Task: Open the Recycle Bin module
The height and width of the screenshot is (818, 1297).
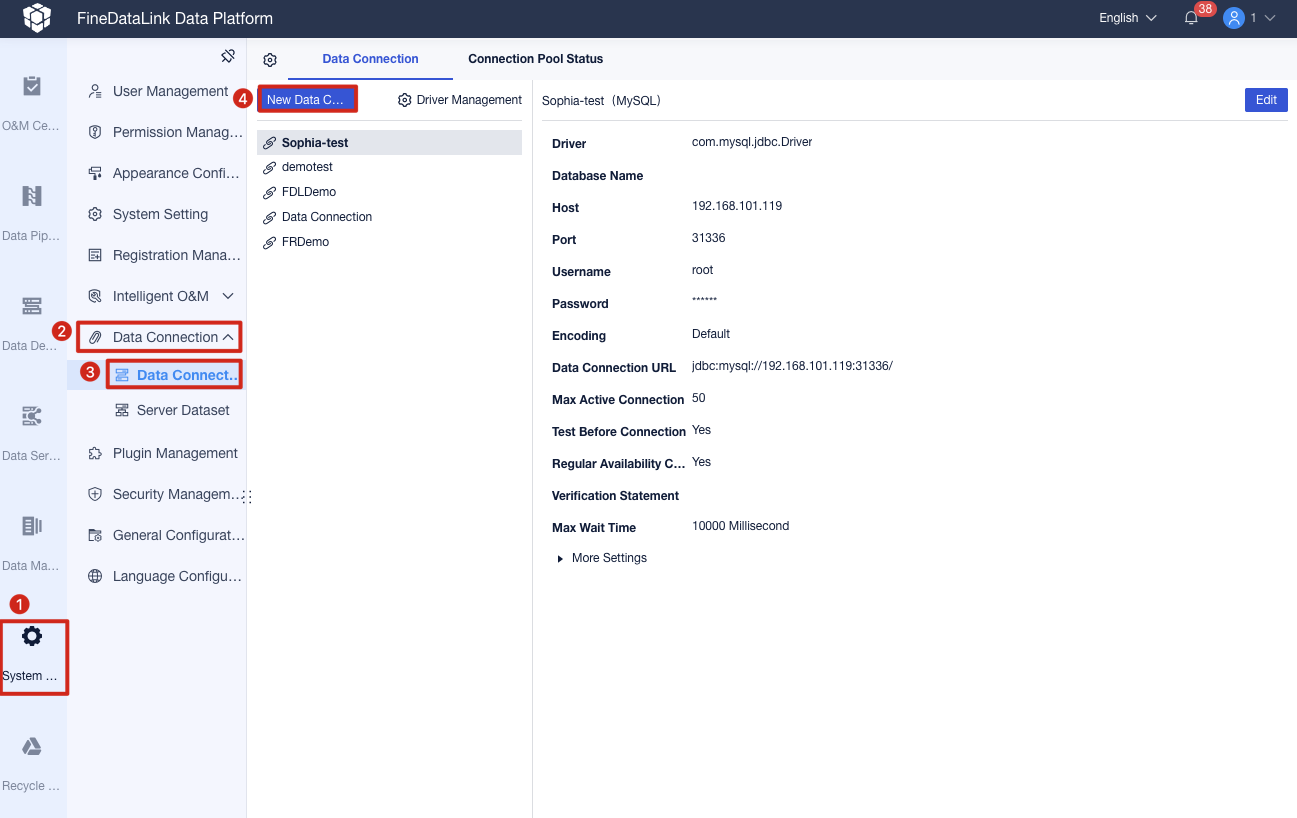Action: [x=33, y=755]
